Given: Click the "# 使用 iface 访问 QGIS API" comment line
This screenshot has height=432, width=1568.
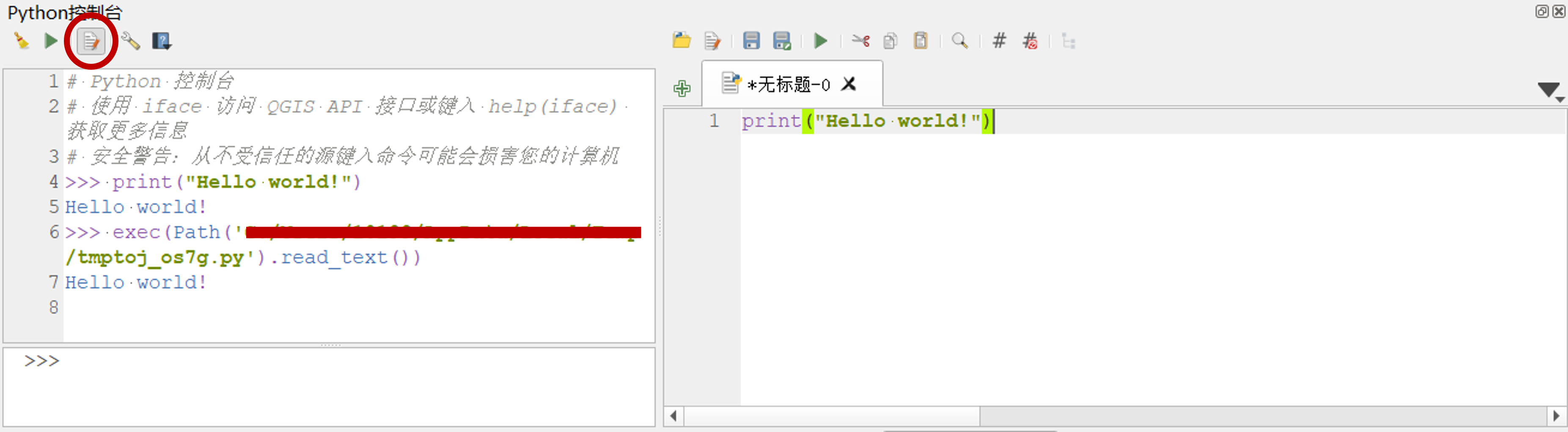Looking at the screenshot, I should 347,118.
